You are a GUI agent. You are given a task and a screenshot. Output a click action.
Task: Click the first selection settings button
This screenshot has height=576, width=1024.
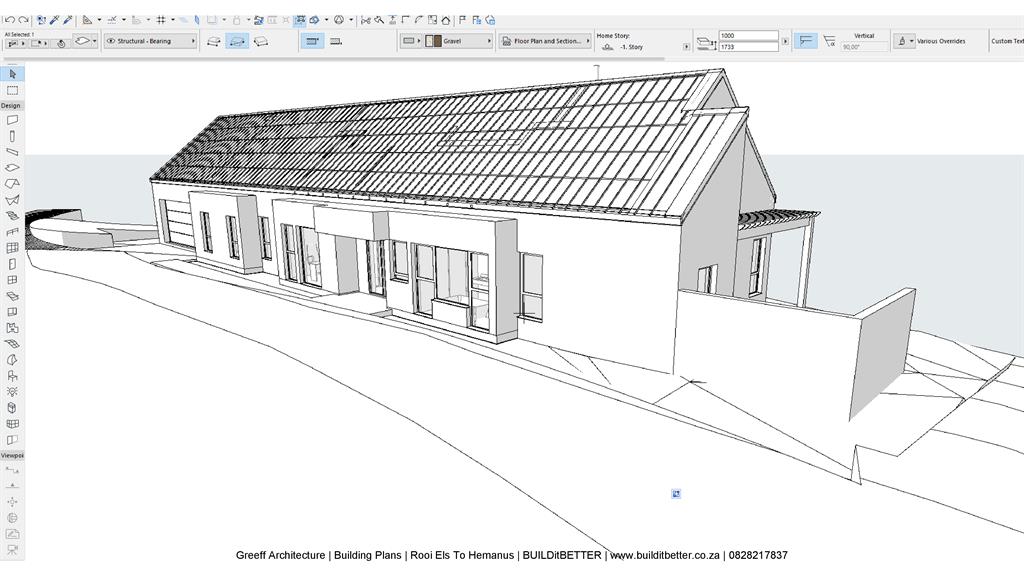tap(15, 44)
